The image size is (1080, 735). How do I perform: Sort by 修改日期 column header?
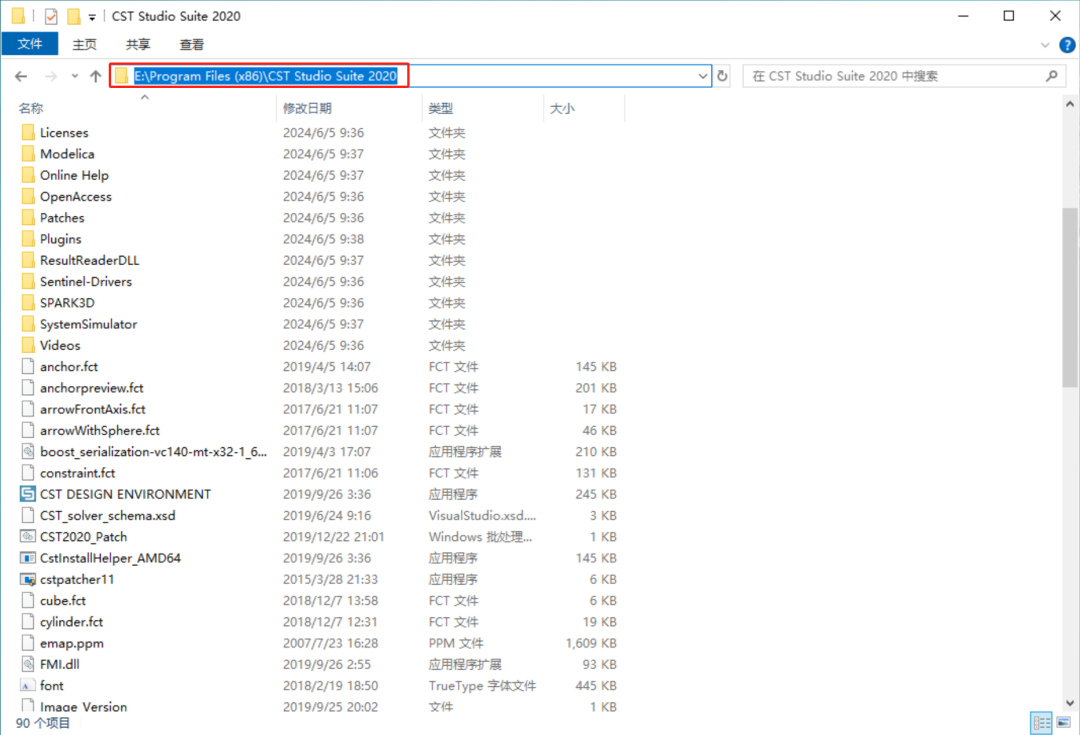307,108
